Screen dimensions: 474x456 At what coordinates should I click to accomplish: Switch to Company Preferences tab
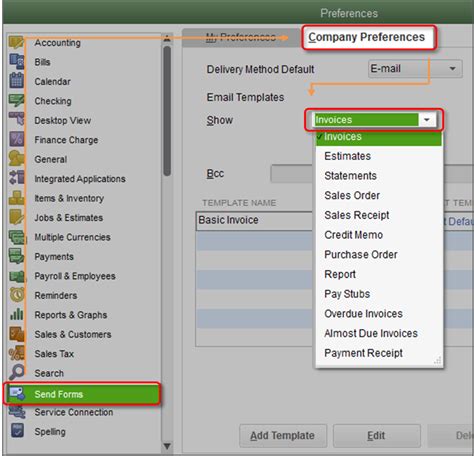(x=369, y=37)
